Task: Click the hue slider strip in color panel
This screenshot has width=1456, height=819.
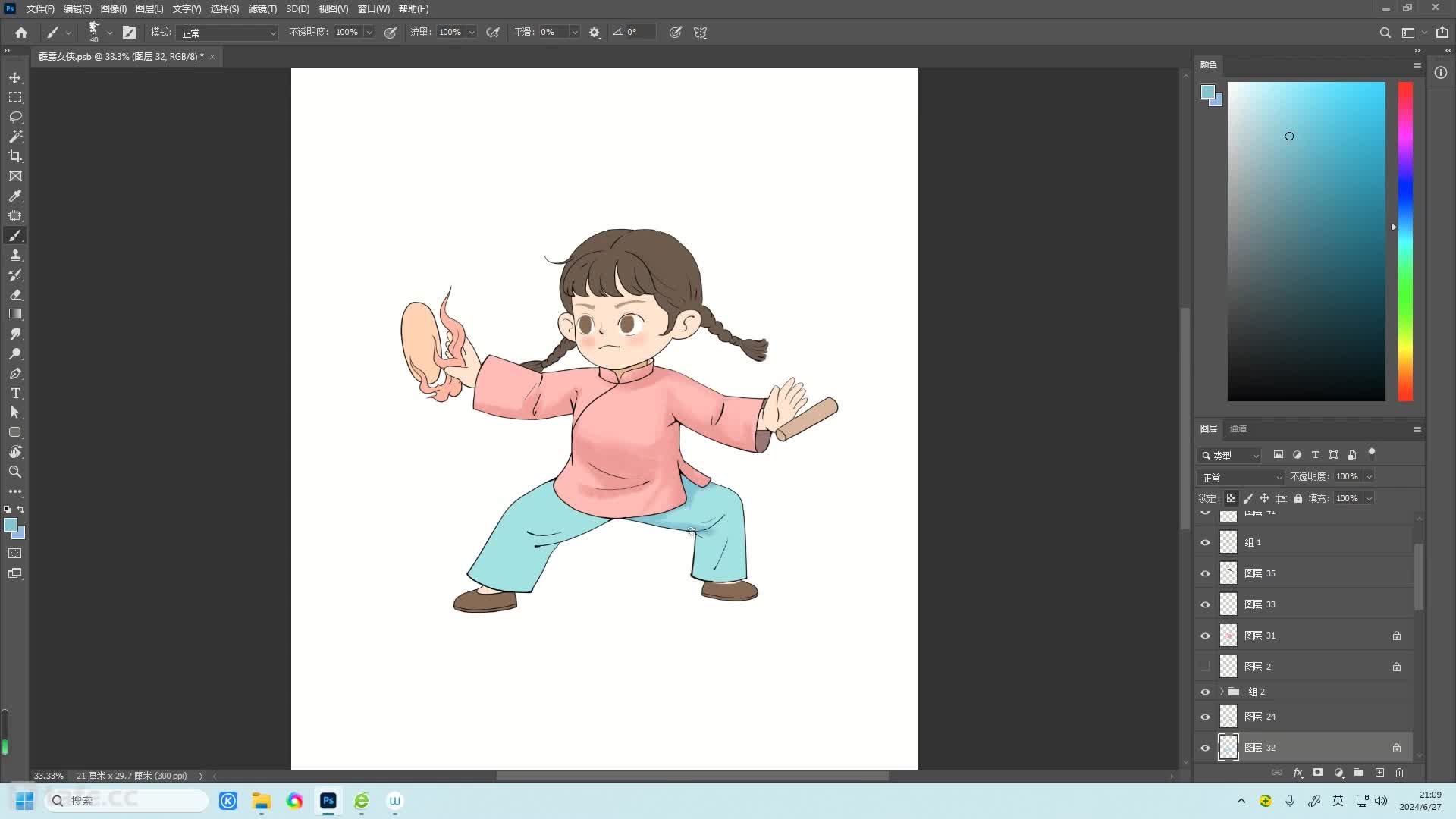Action: point(1405,241)
